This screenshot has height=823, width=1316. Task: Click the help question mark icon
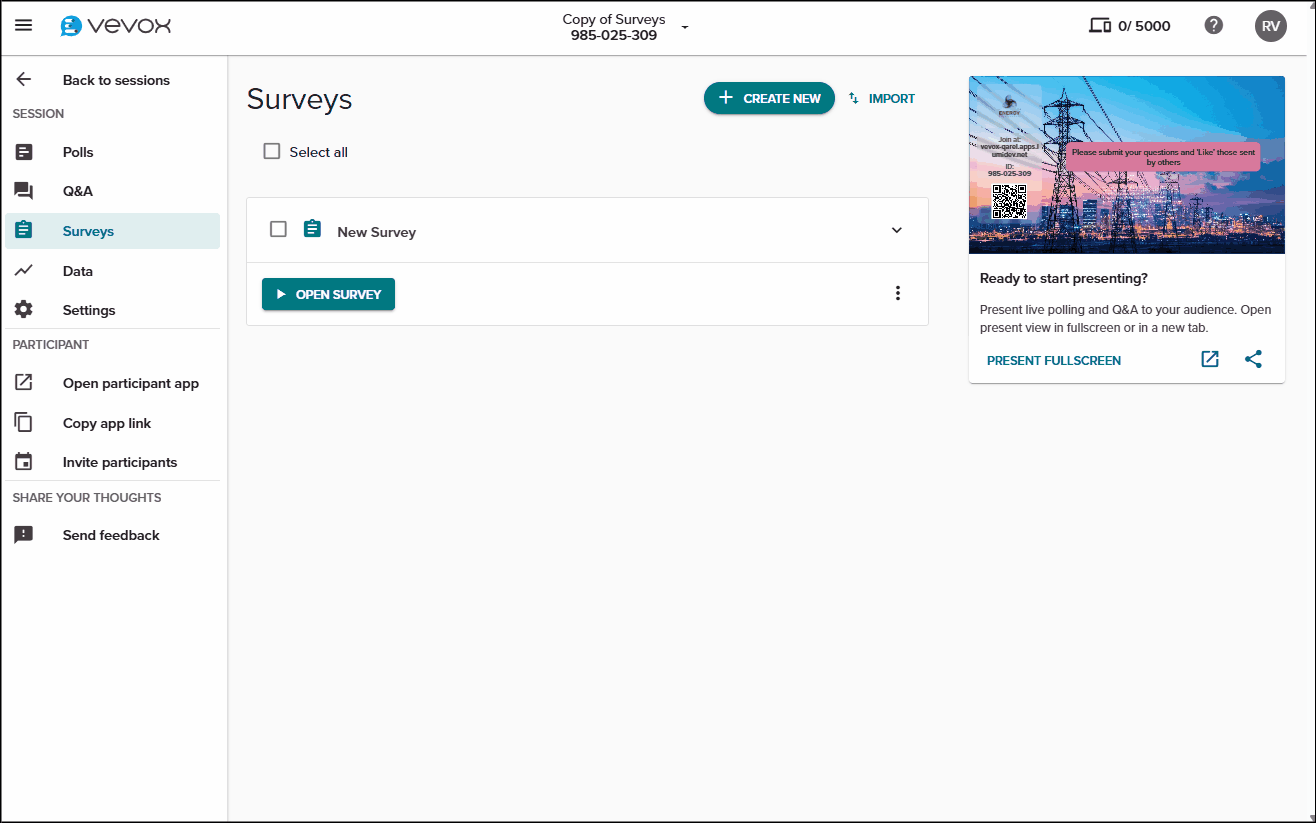[1214, 25]
